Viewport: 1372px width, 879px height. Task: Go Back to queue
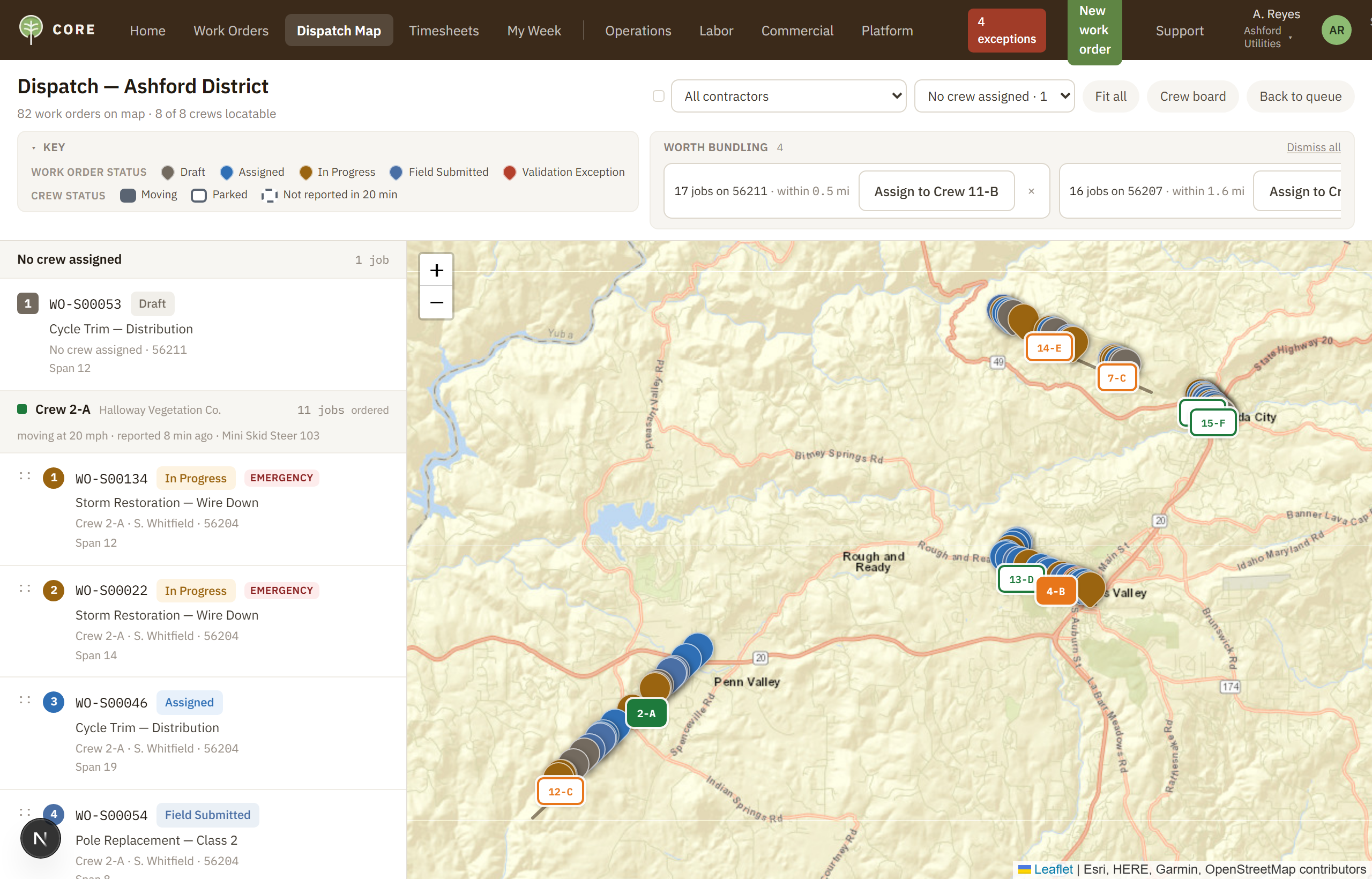1301,96
